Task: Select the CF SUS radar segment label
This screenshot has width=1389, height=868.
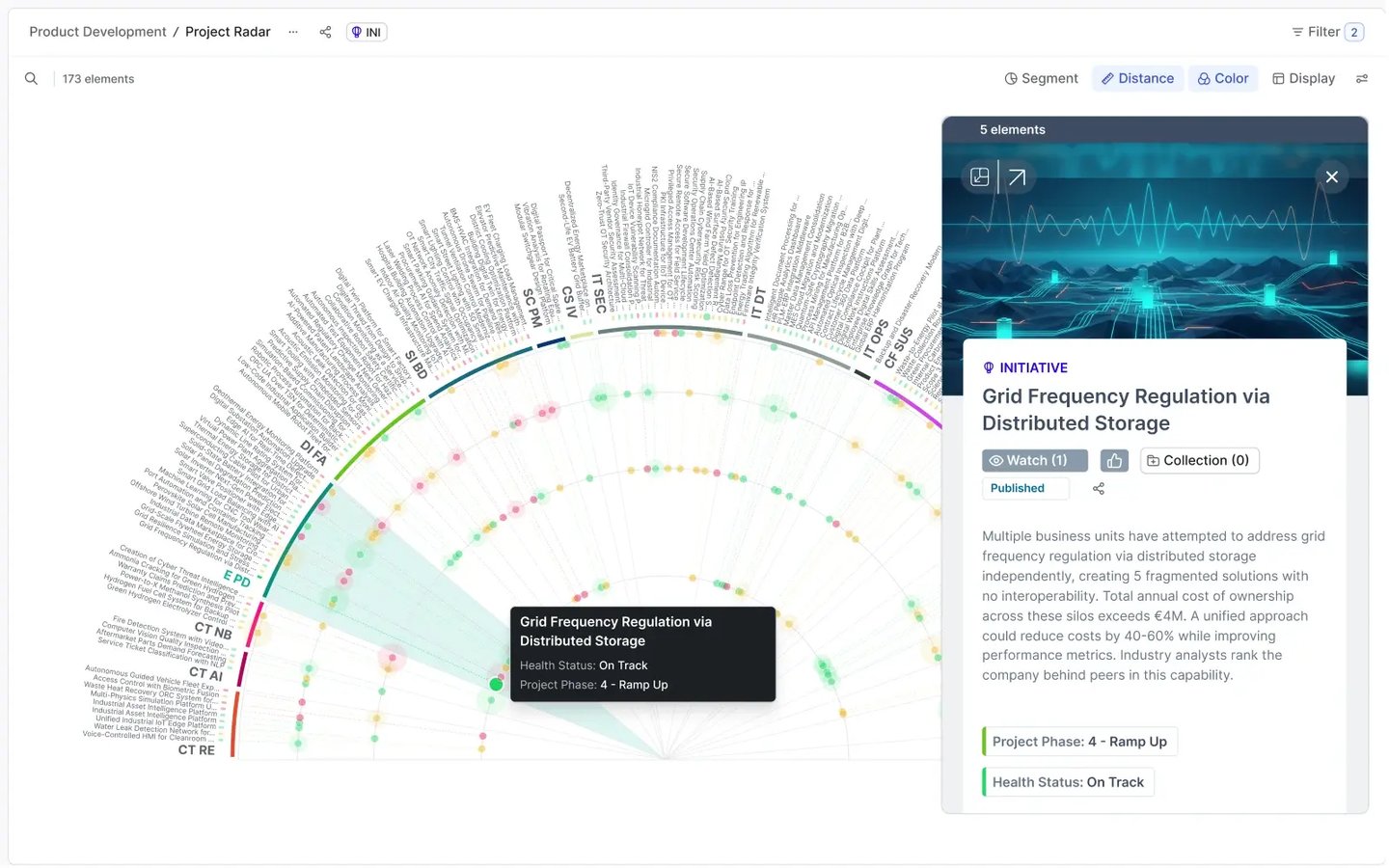Action: pos(898,347)
